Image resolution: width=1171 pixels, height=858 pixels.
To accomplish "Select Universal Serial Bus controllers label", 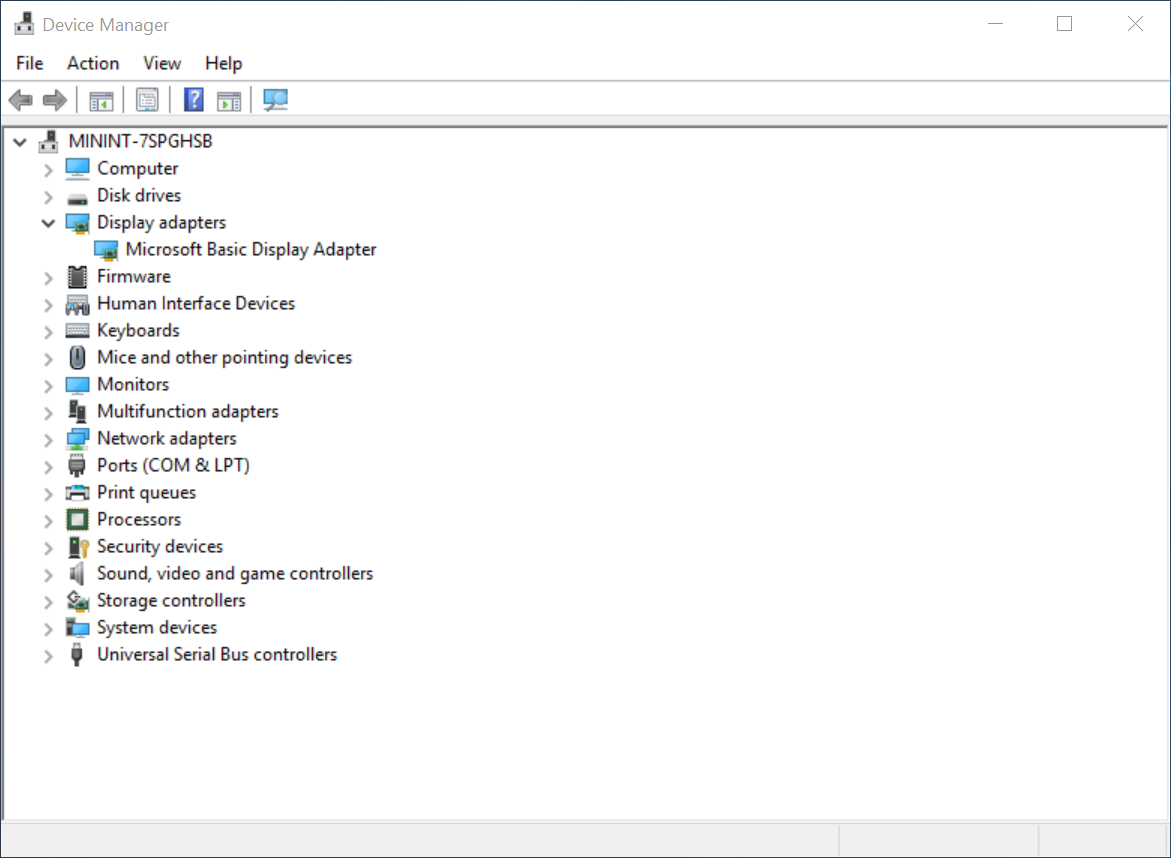I will [x=217, y=654].
